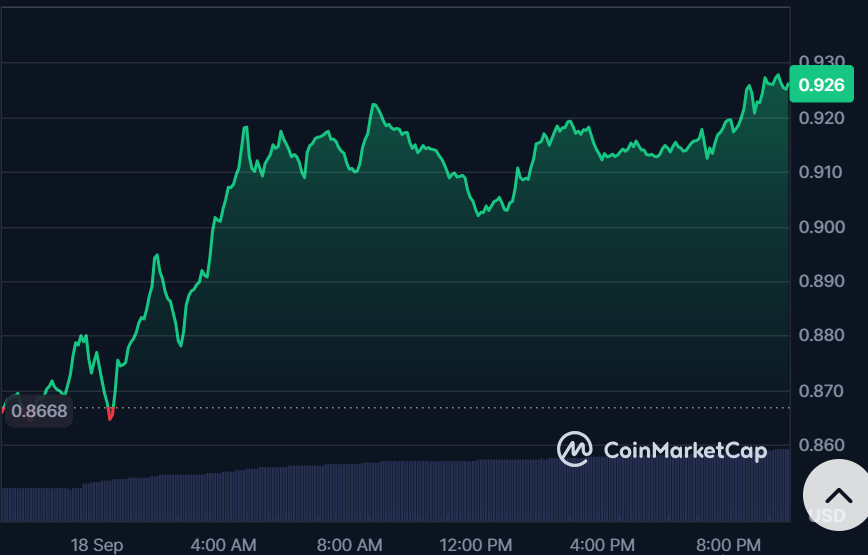Click the 8:00 PM time label
868x555 pixels.
(728, 545)
